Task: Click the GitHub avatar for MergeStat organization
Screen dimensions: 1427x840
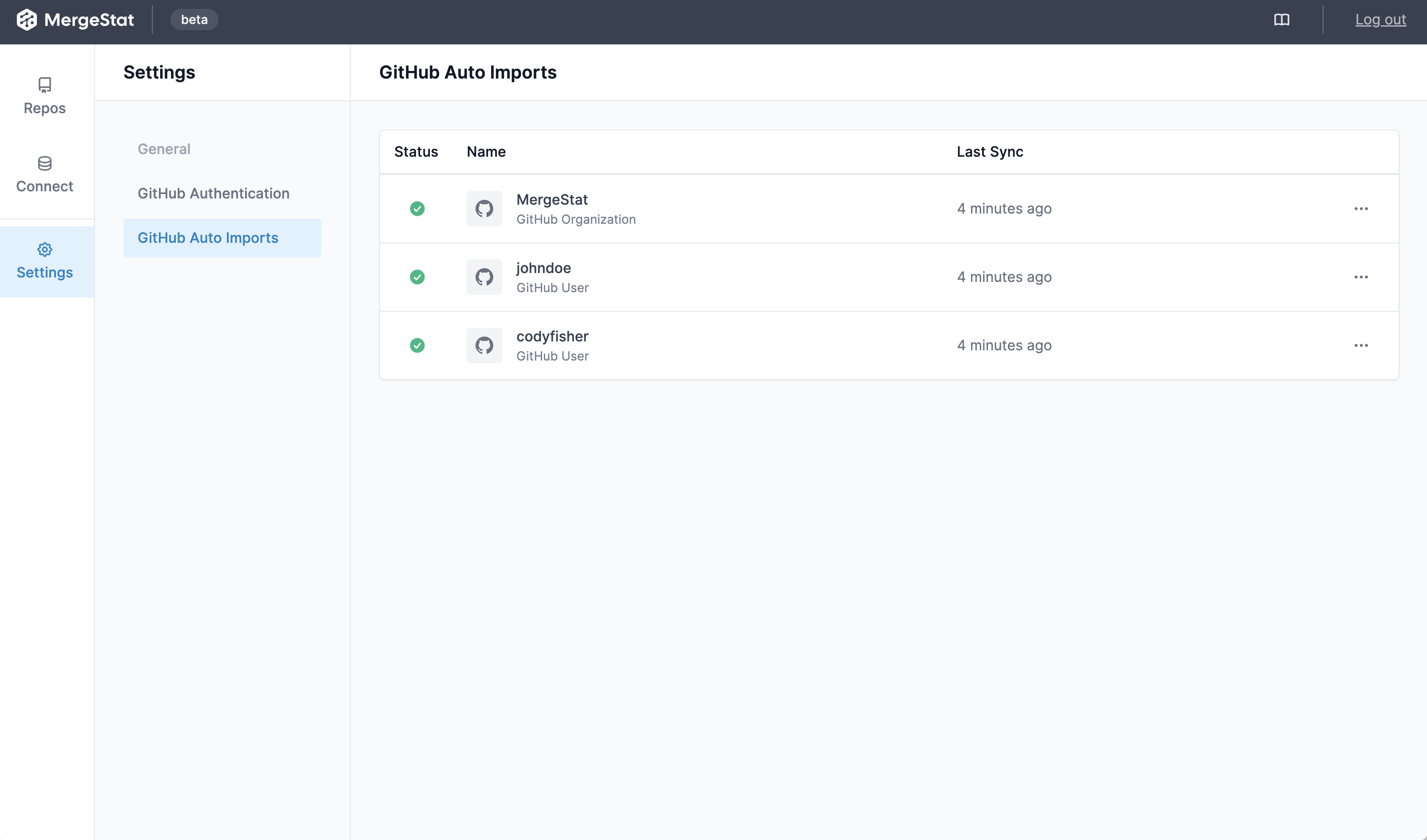Action: tap(484, 208)
